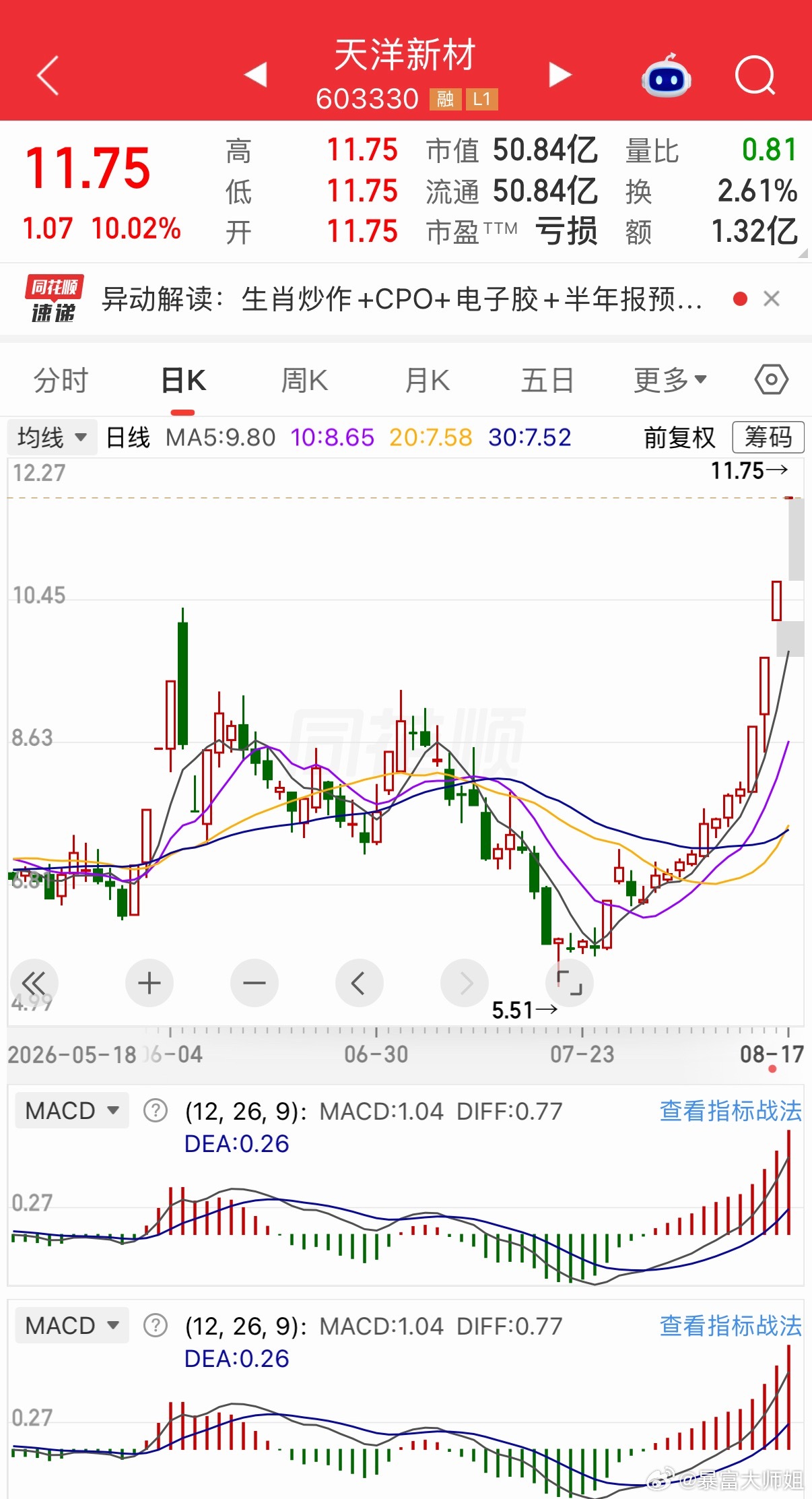Switch to 分时 tab
This screenshot has height=1499, width=812.
click(61, 381)
